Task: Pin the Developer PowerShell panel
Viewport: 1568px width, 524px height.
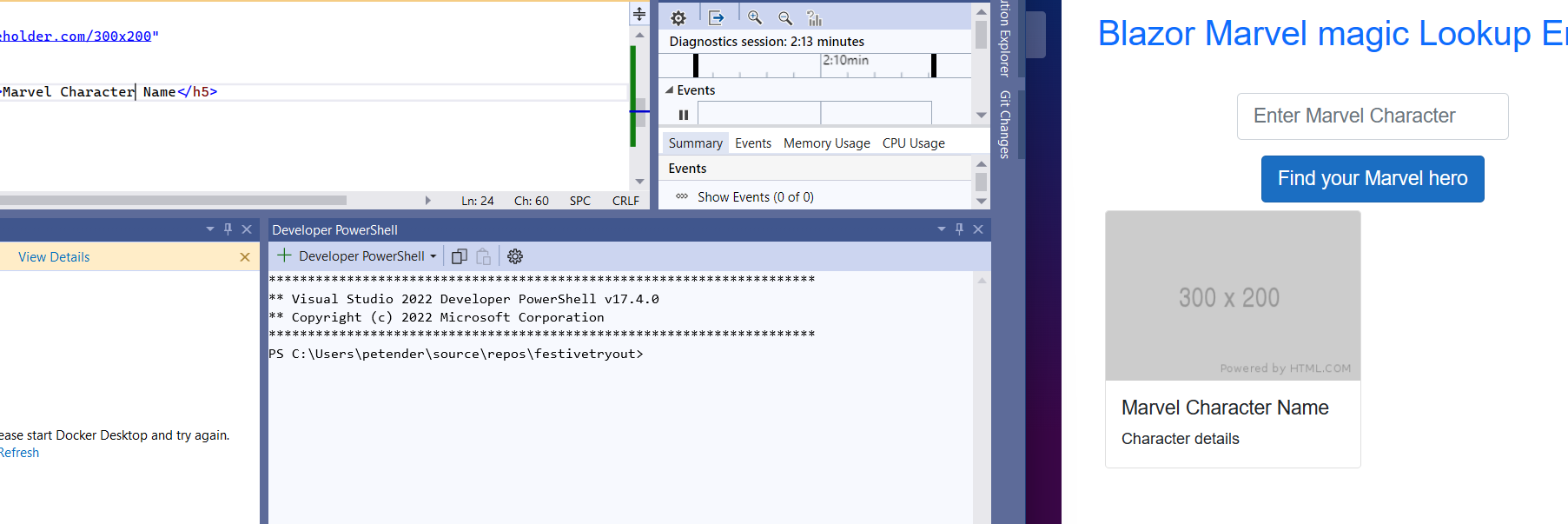Action: [x=959, y=229]
